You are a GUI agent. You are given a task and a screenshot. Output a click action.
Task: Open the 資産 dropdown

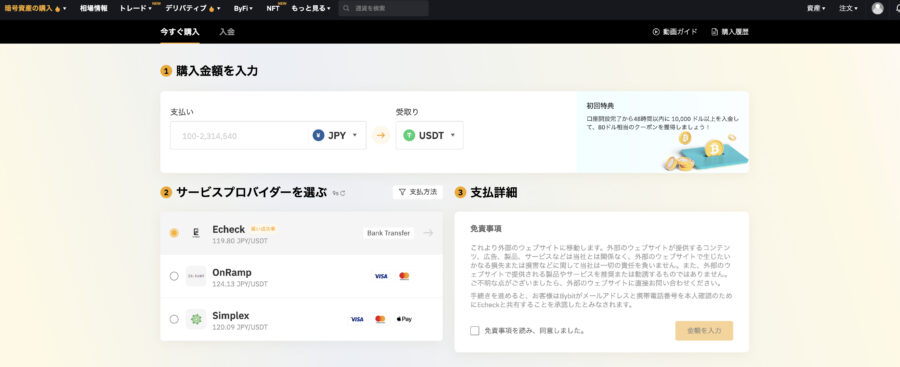pyautogui.click(x=816, y=9)
